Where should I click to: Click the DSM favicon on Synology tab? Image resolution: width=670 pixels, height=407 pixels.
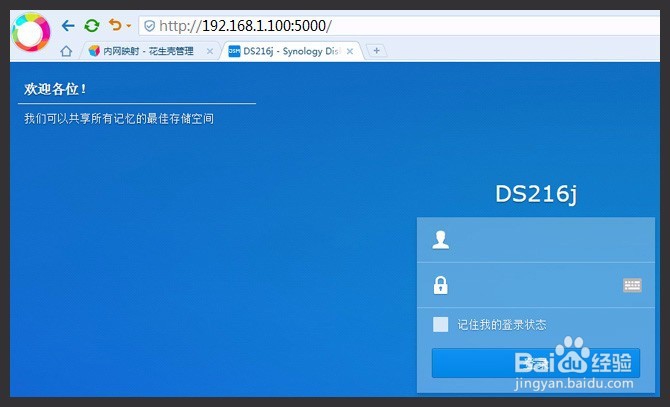[x=234, y=51]
